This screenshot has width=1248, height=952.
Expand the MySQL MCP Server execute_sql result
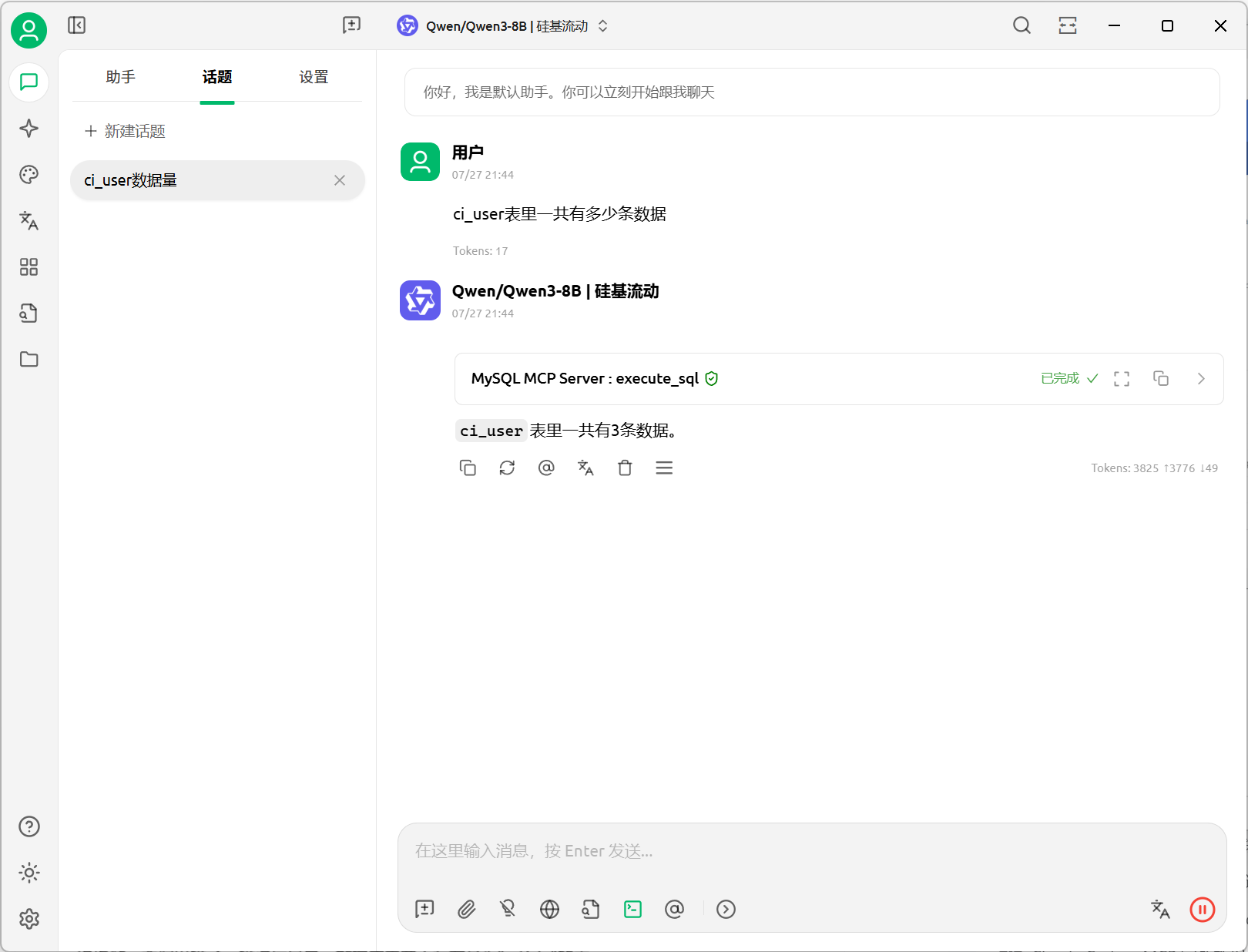click(1200, 379)
